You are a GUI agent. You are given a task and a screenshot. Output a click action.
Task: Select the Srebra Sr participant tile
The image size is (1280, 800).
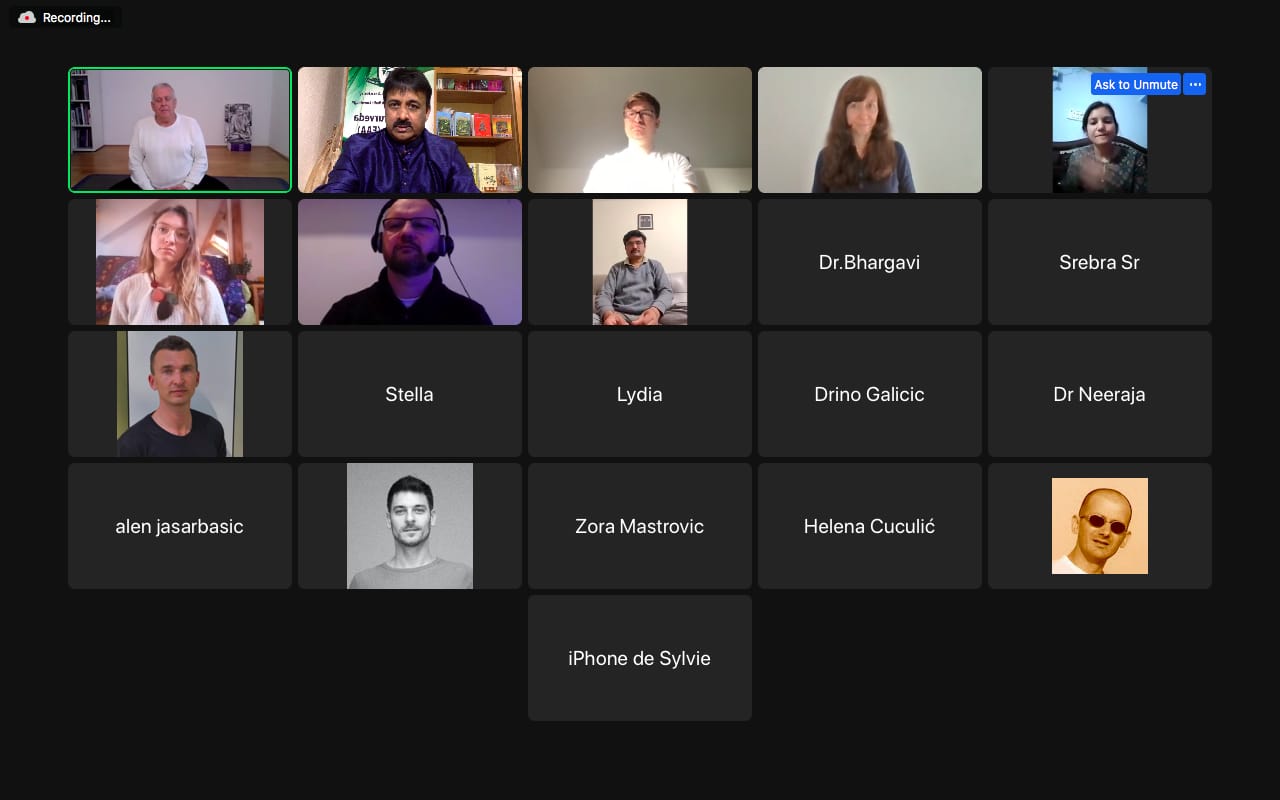pyautogui.click(x=1100, y=262)
